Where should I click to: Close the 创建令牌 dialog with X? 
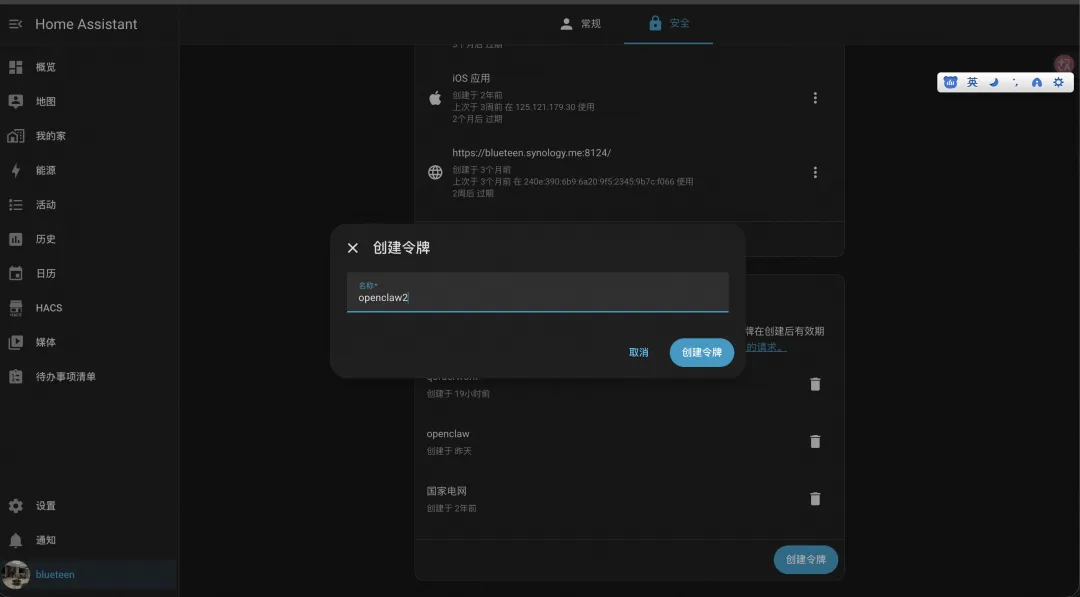click(353, 248)
